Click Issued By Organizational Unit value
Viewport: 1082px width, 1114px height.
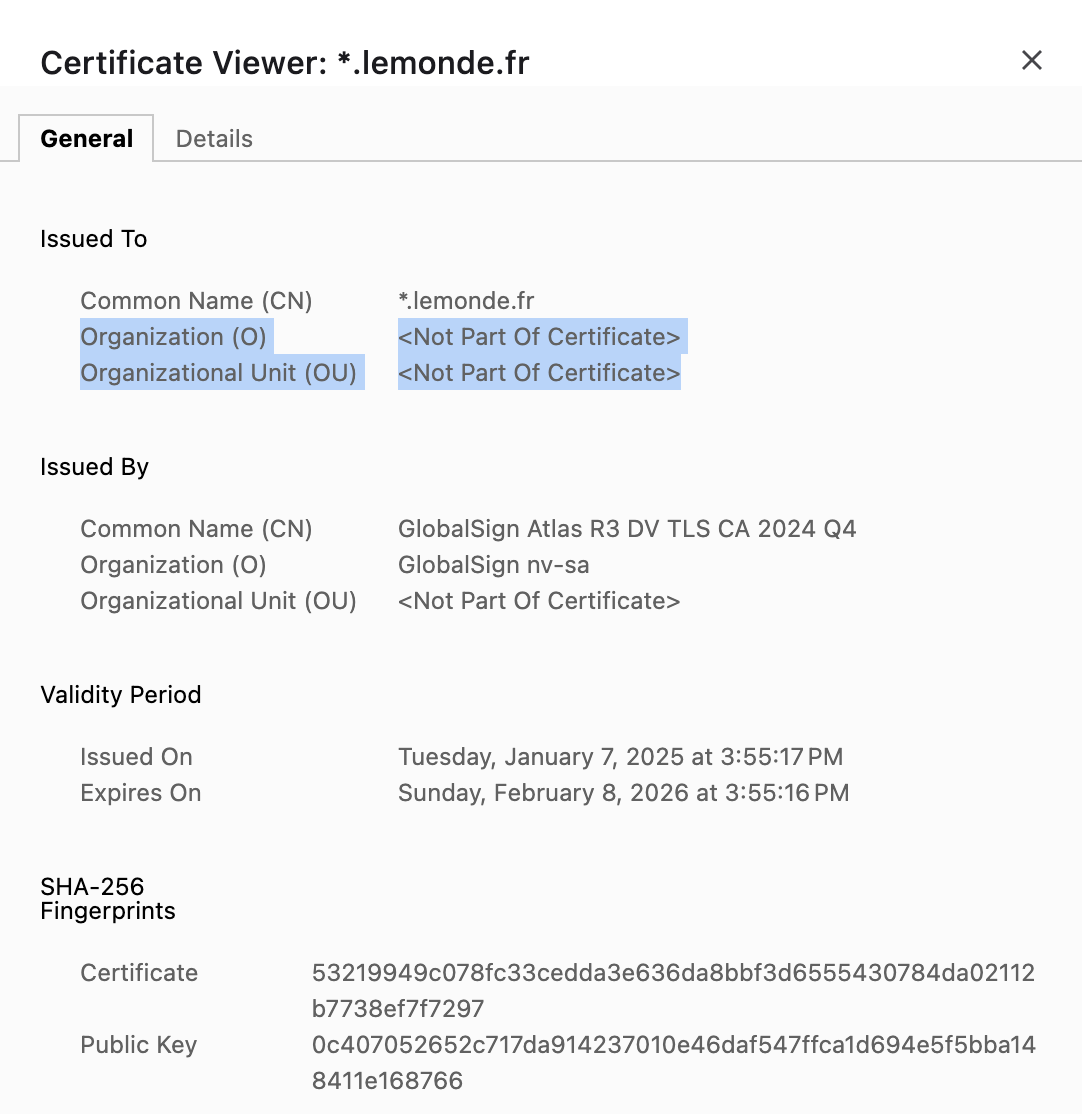(539, 601)
